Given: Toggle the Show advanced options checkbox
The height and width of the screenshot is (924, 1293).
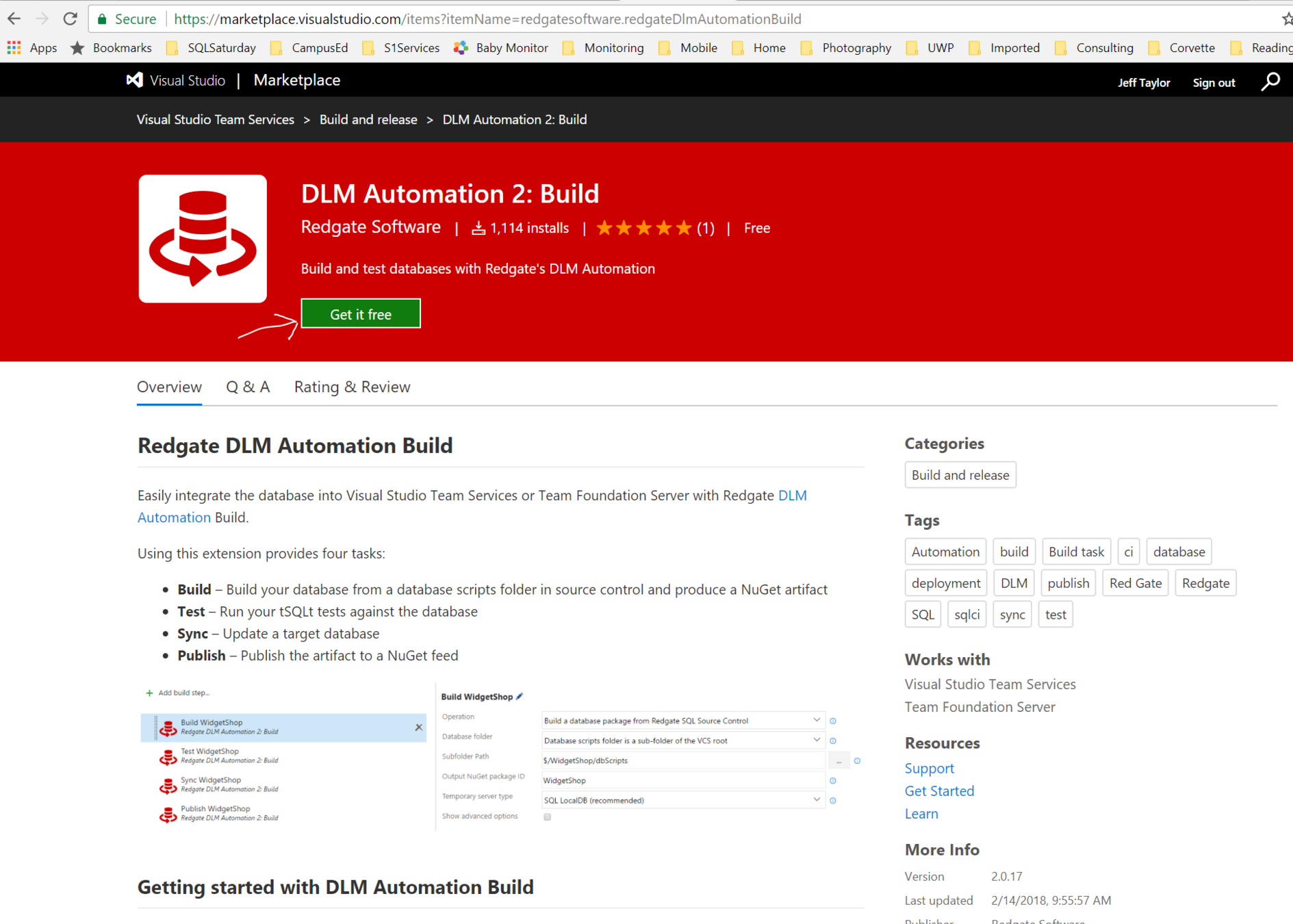Looking at the screenshot, I should point(548,817).
